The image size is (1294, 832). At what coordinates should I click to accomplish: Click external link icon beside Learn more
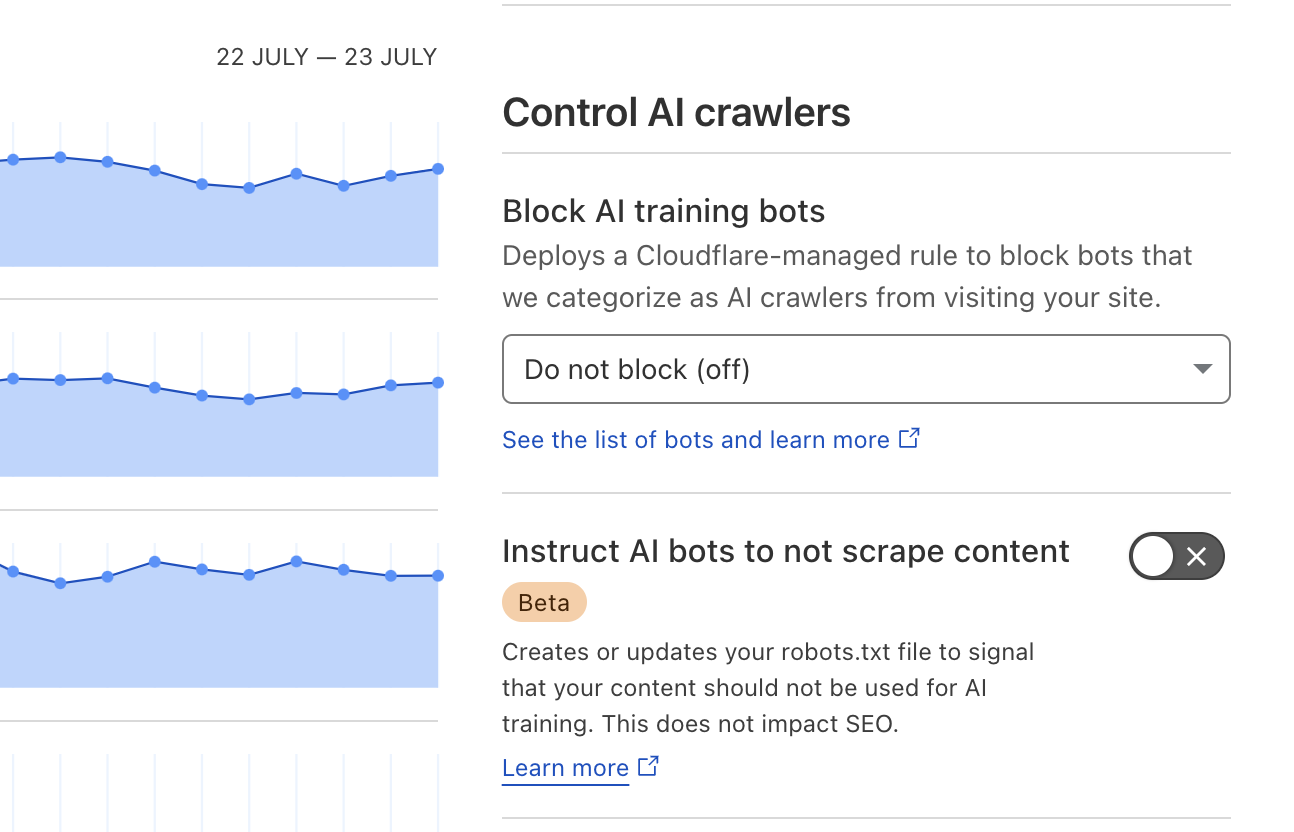[x=648, y=767]
